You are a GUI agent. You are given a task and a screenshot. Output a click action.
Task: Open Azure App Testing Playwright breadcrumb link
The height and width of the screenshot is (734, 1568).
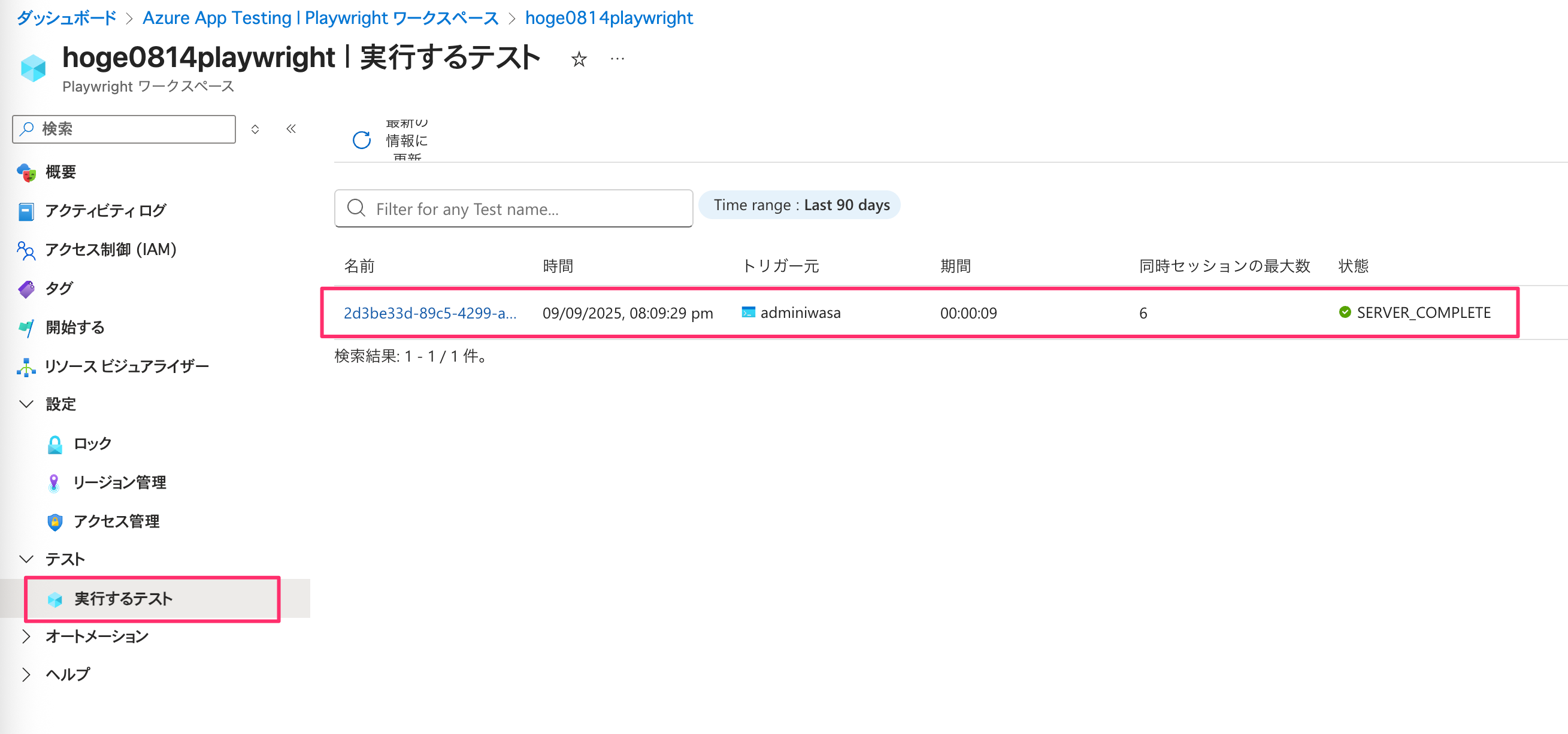(320, 18)
